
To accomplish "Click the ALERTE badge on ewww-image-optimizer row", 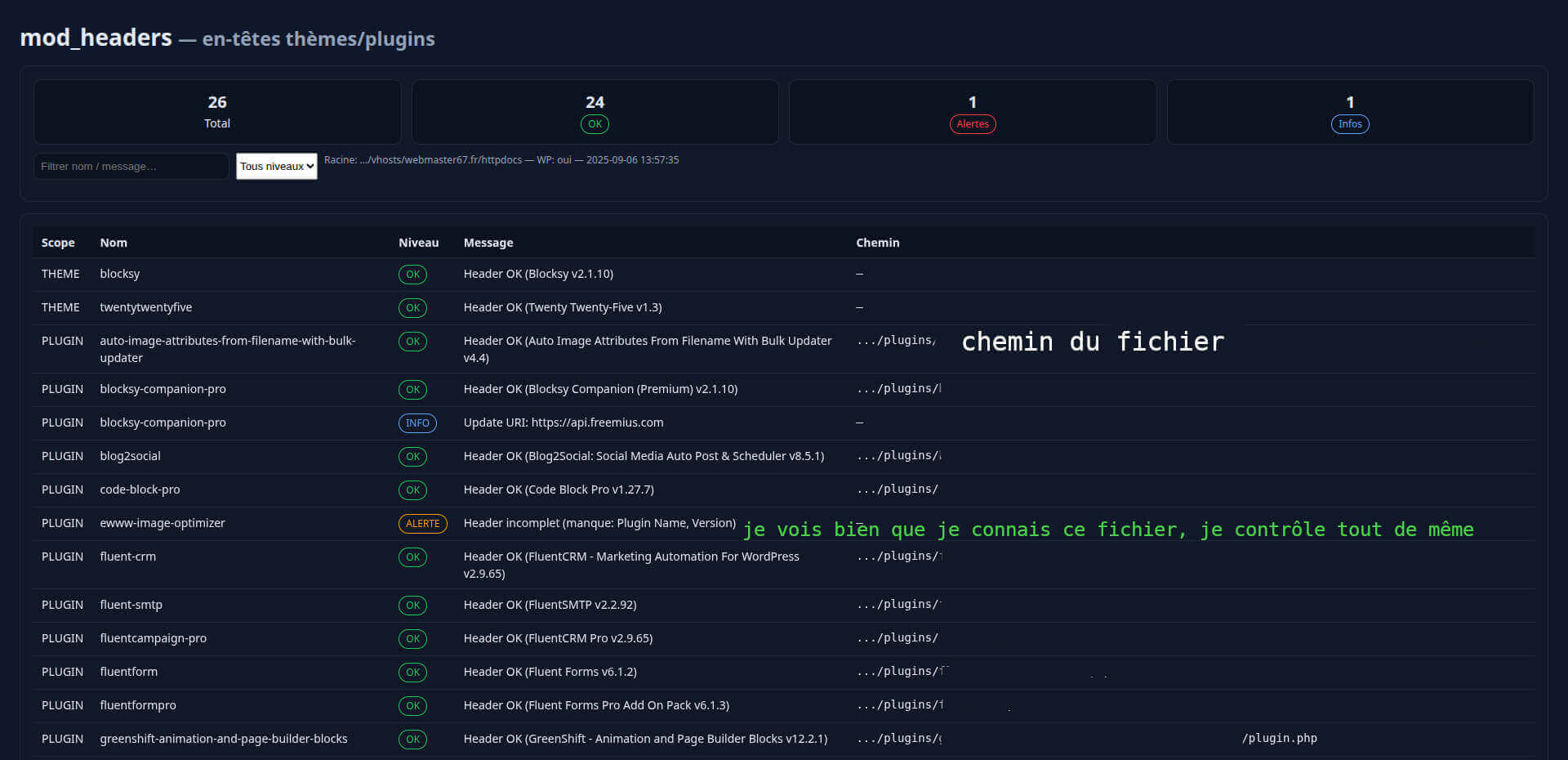I will (422, 524).
